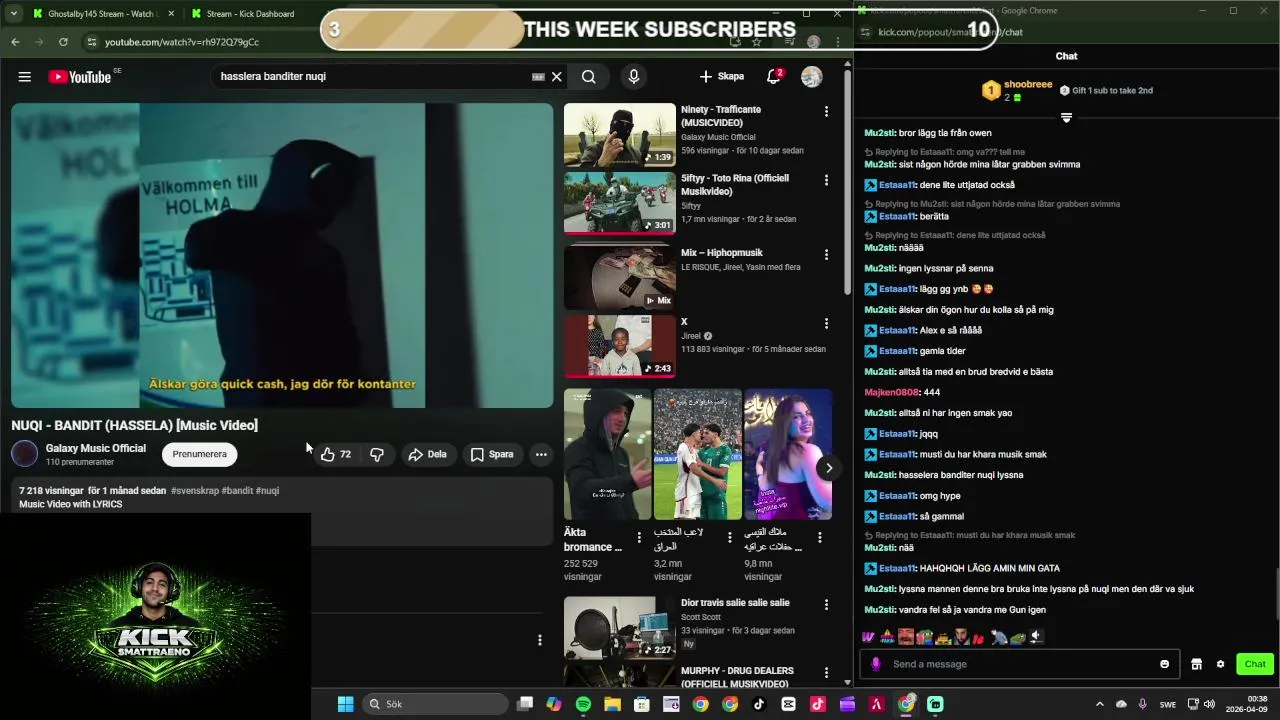Open the volume control in system tray
The image size is (1280, 720).
(1209, 704)
